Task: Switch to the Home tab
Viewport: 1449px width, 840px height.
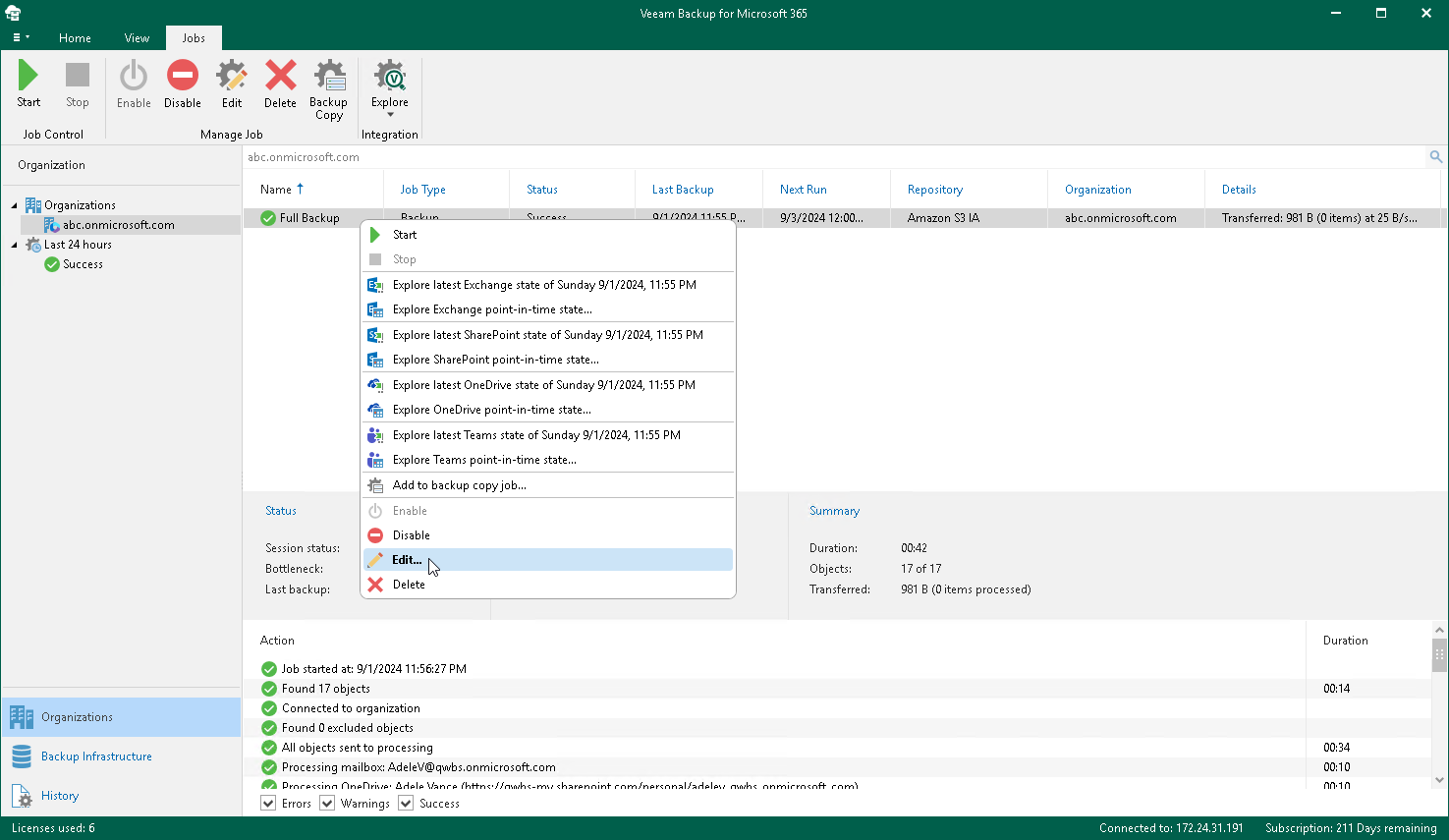Action: pos(75,38)
